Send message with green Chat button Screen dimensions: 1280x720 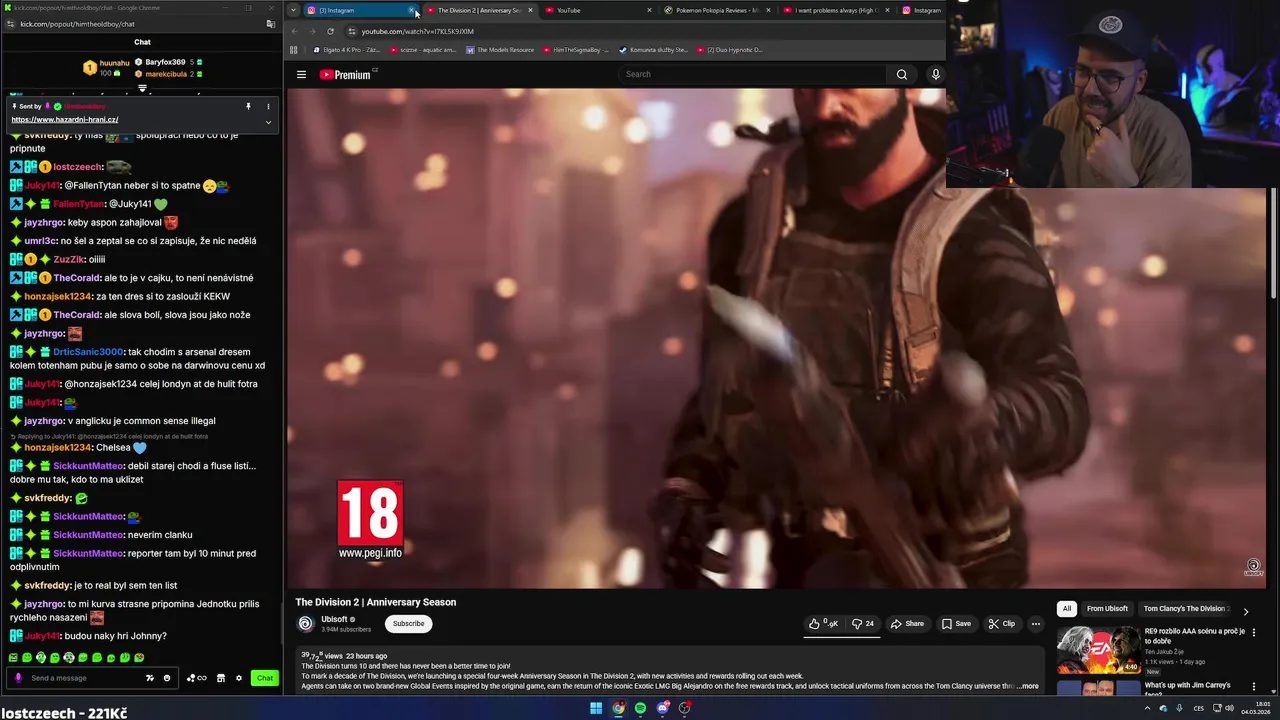pyautogui.click(x=264, y=678)
